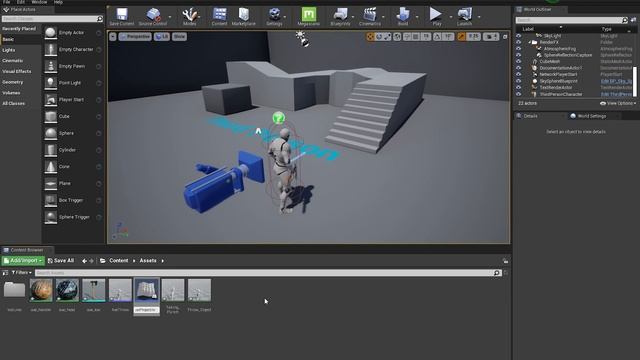
Task: Expand the Launch options dropdown arrow
Action: tap(479, 17)
